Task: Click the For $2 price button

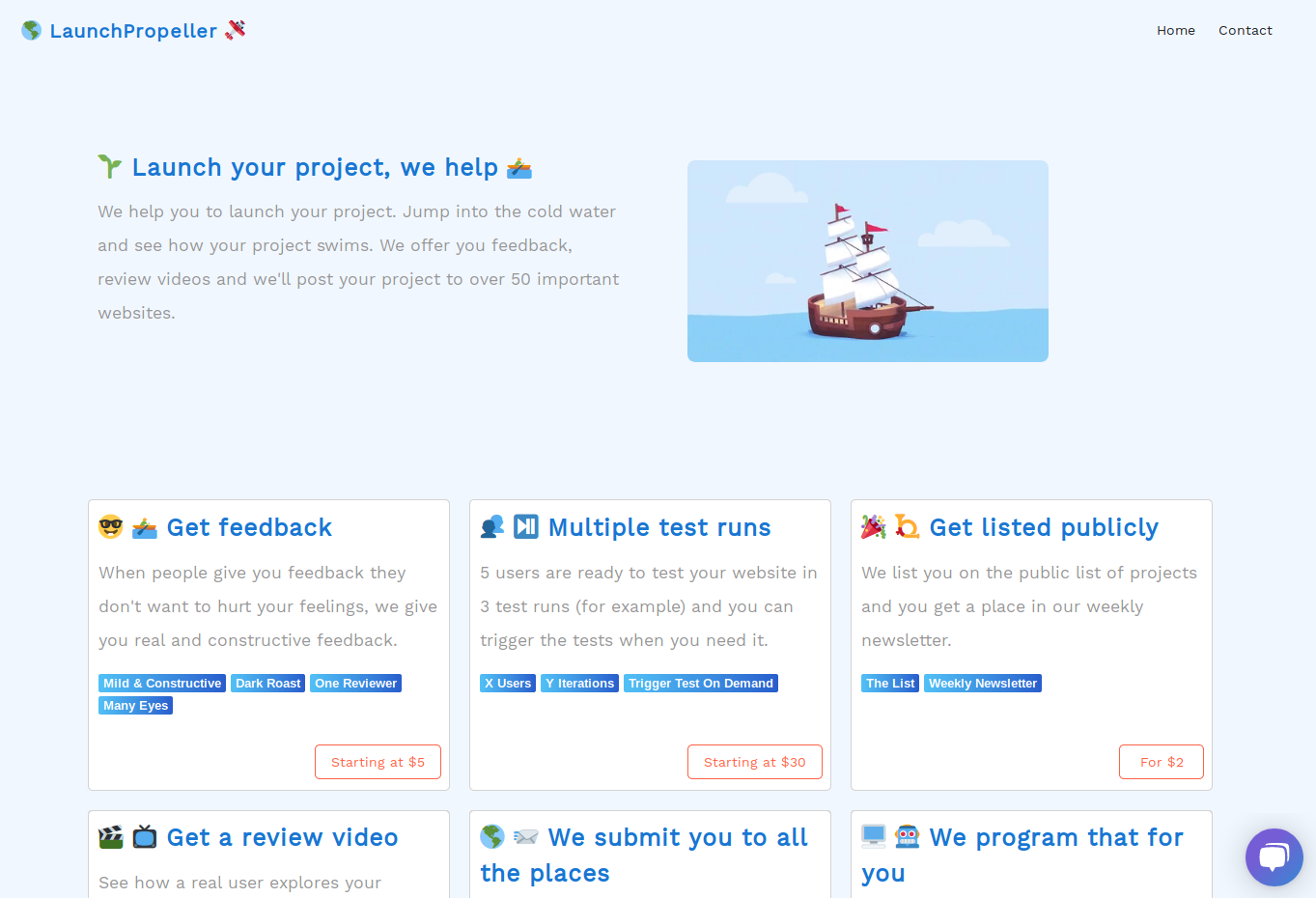Action: 1161,762
